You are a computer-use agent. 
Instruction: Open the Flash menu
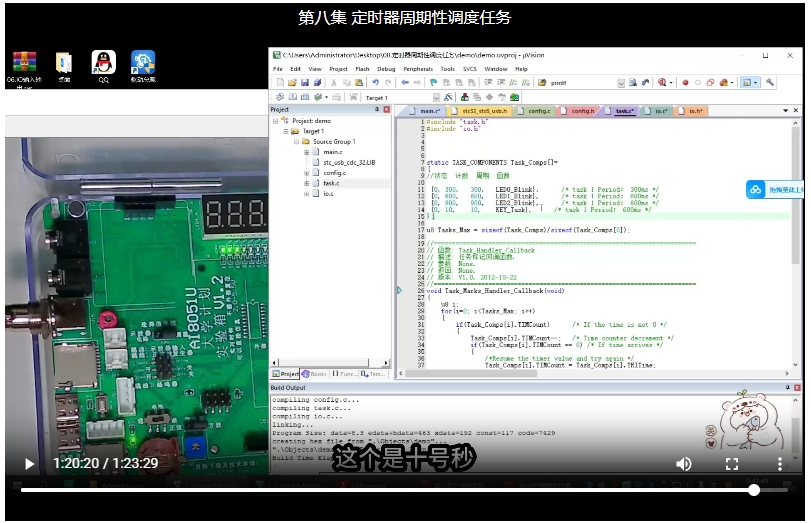pyautogui.click(x=362, y=69)
